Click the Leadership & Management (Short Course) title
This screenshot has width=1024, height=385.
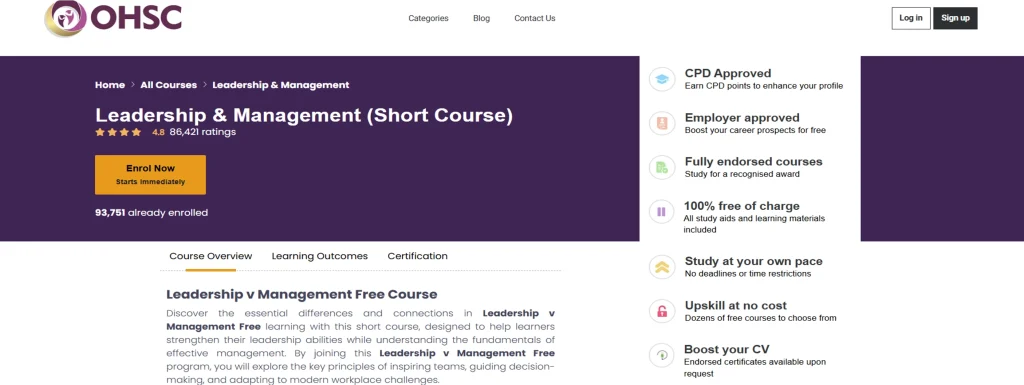click(x=304, y=116)
